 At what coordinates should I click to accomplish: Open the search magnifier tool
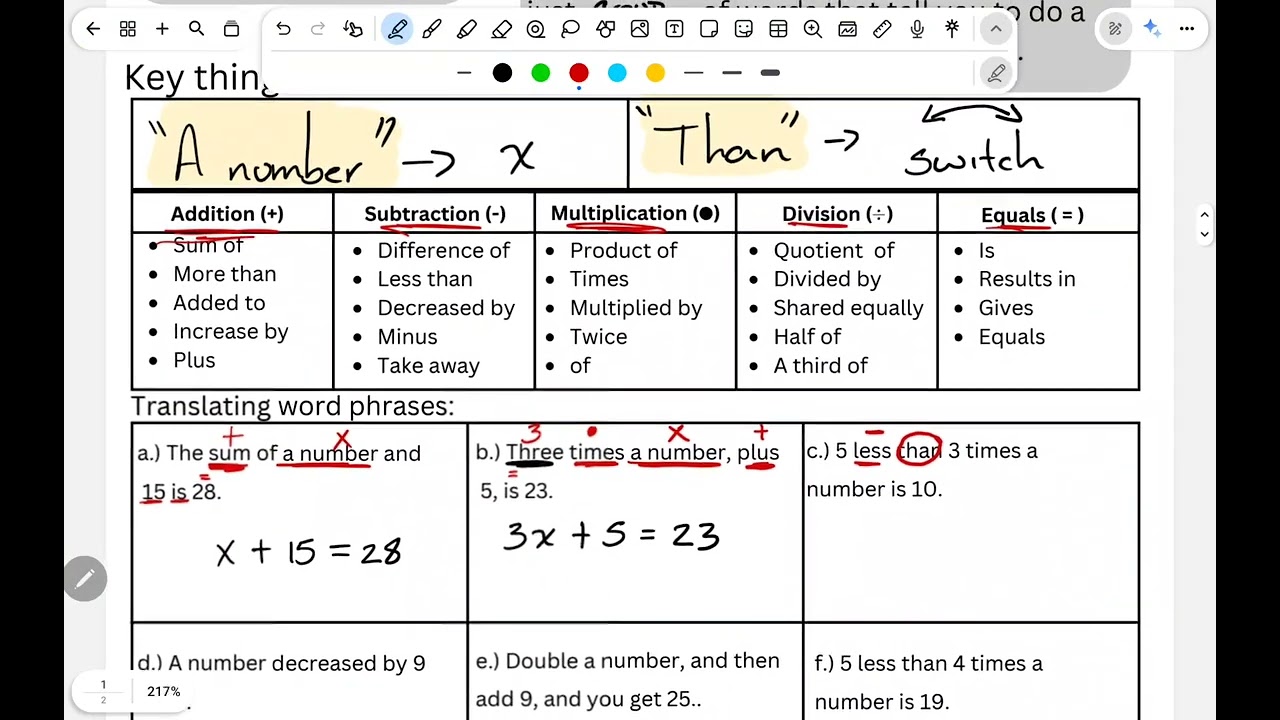point(197,30)
